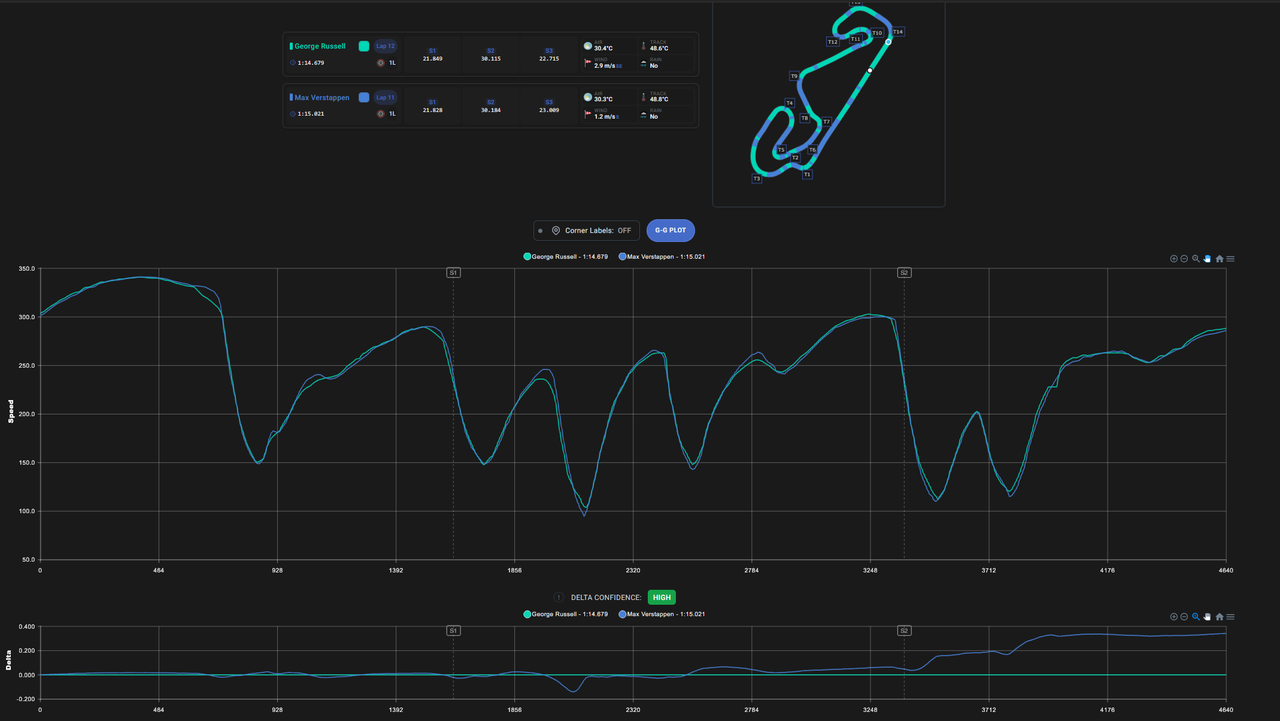This screenshot has width=1280, height=721.
Task: Click Max Verstappen driver name in card
Action: [x=322, y=97]
